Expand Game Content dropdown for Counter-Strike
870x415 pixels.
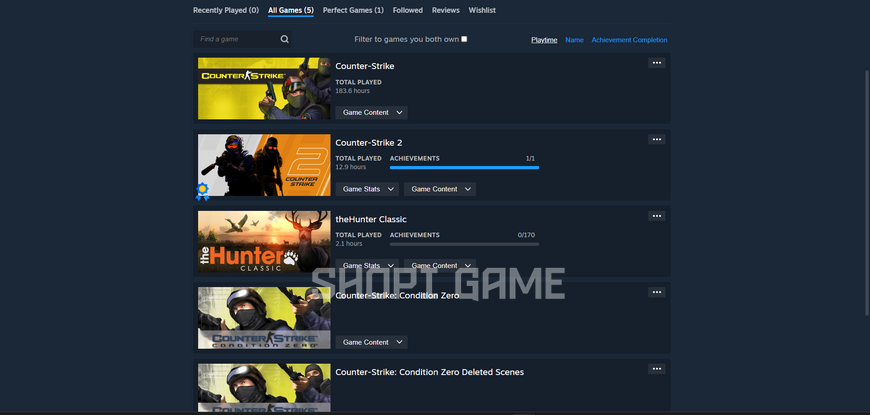tap(371, 113)
